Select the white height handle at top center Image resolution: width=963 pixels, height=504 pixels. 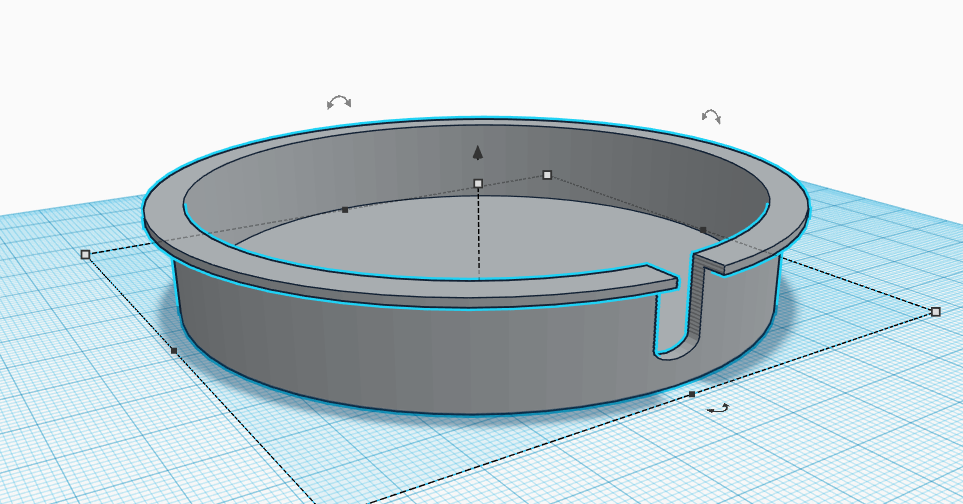tap(478, 183)
